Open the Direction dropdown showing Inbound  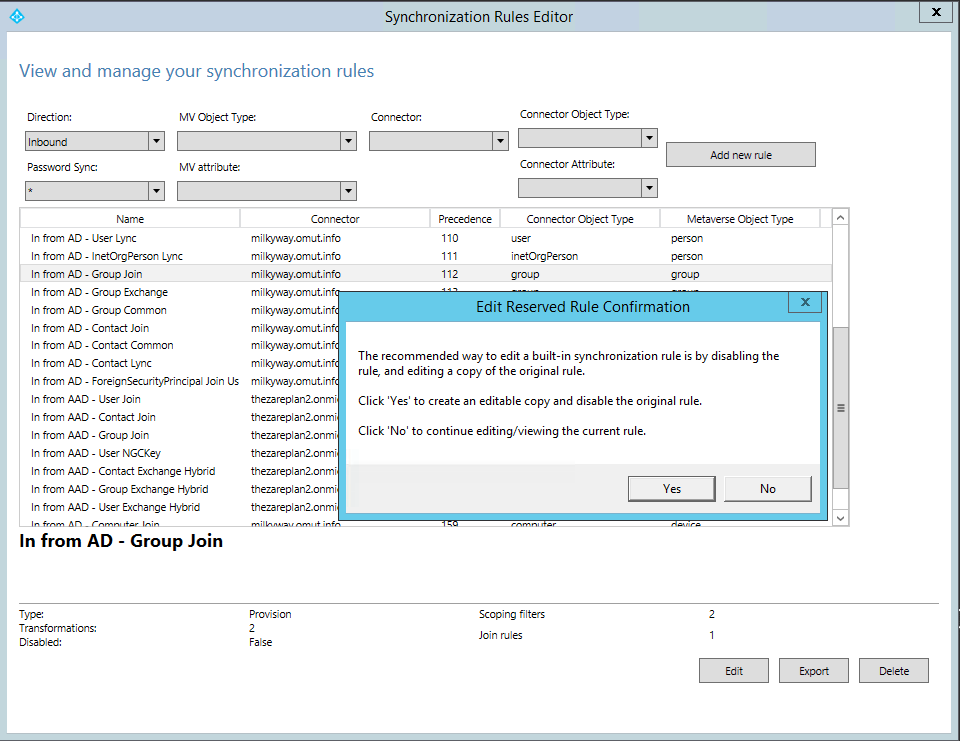(95, 141)
